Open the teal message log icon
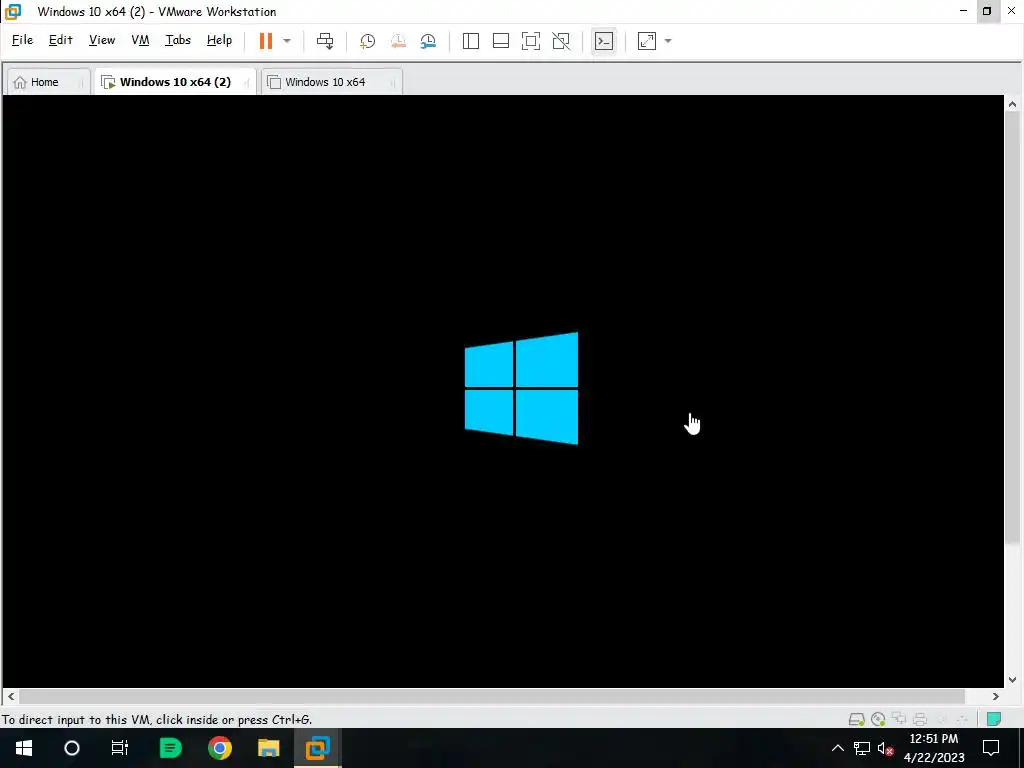The width and height of the screenshot is (1024, 768). click(x=994, y=720)
